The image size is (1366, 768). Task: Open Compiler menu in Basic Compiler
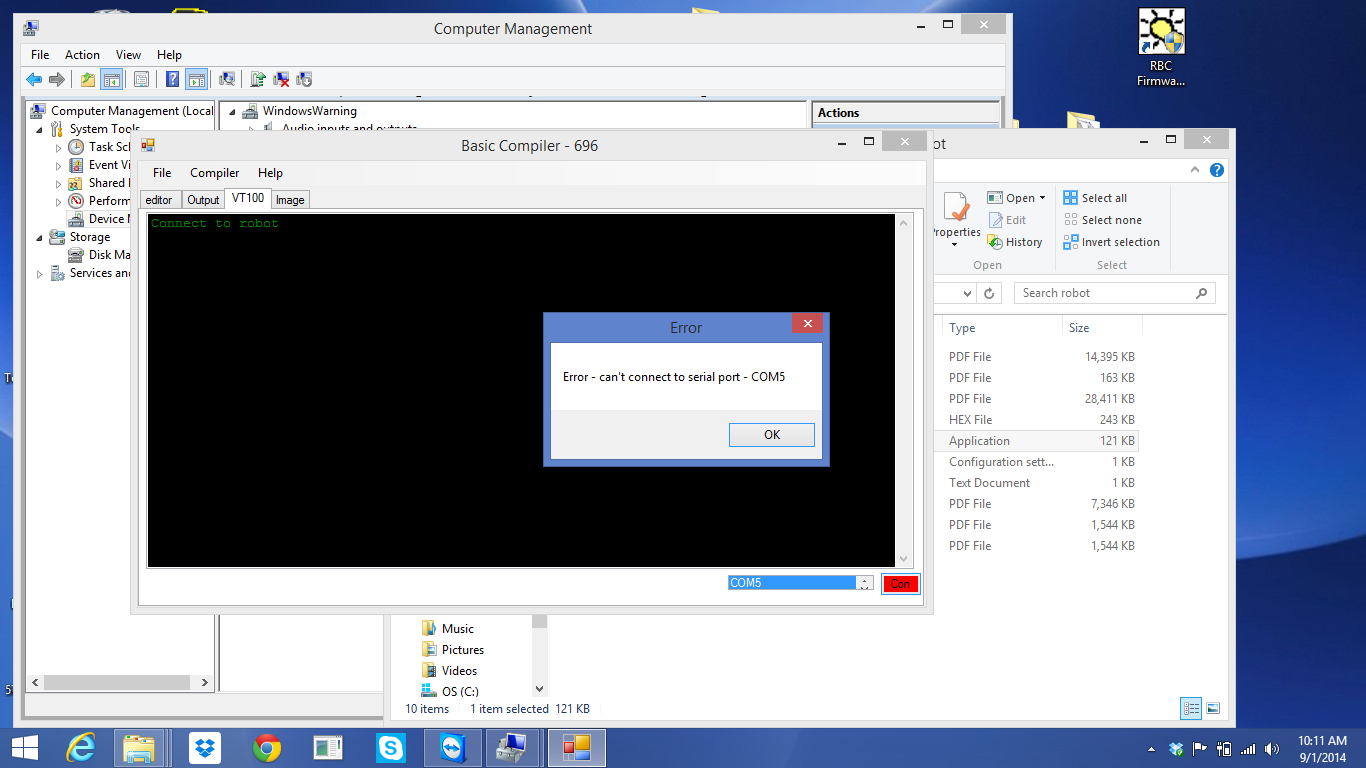tap(214, 173)
